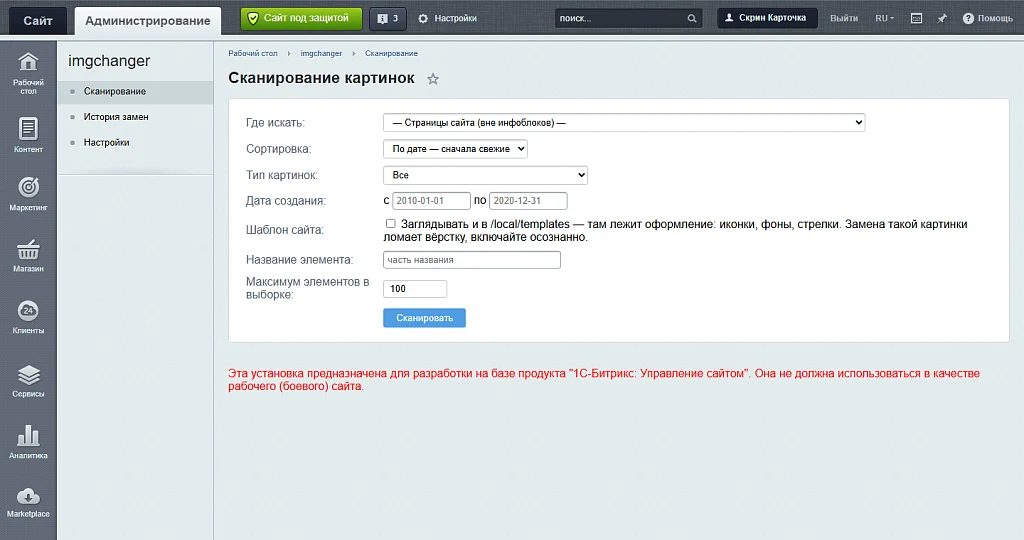Open Помощь help link

(x=987, y=18)
